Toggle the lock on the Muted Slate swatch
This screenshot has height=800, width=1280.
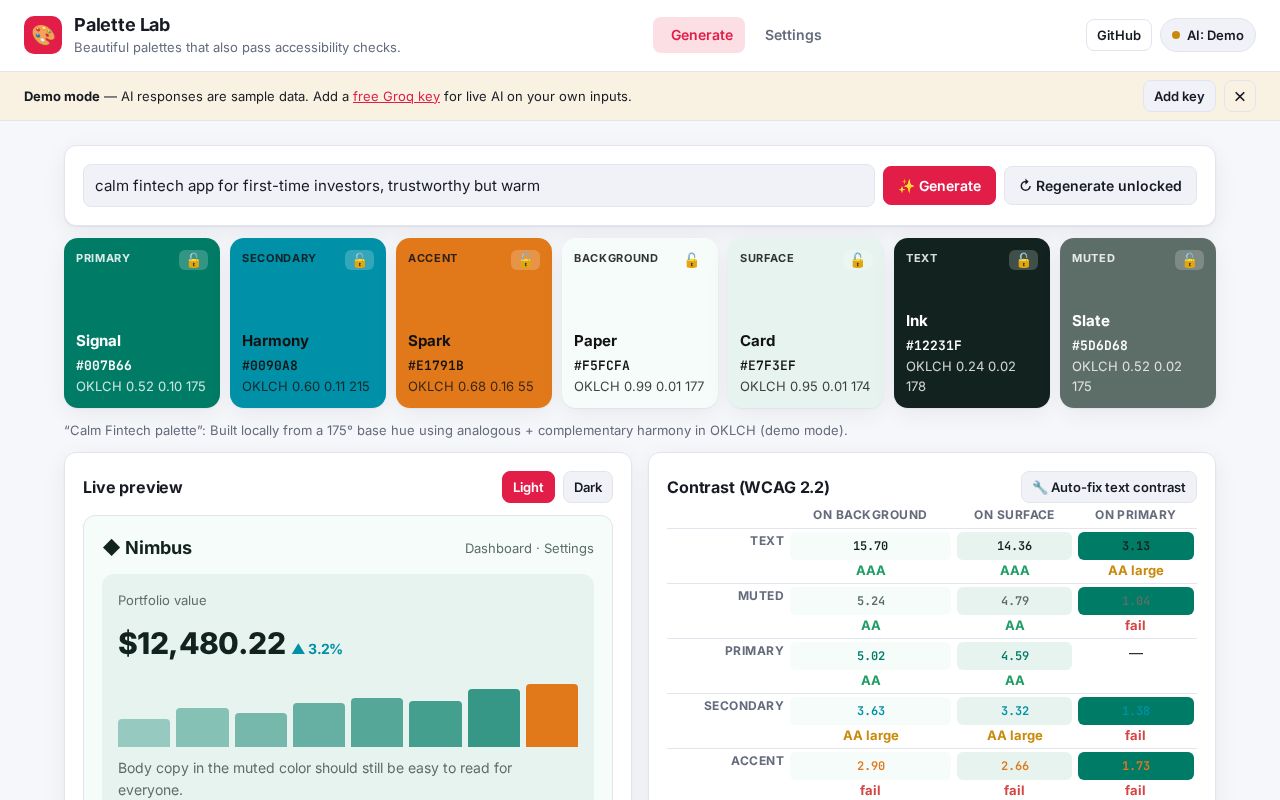tap(1190, 260)
